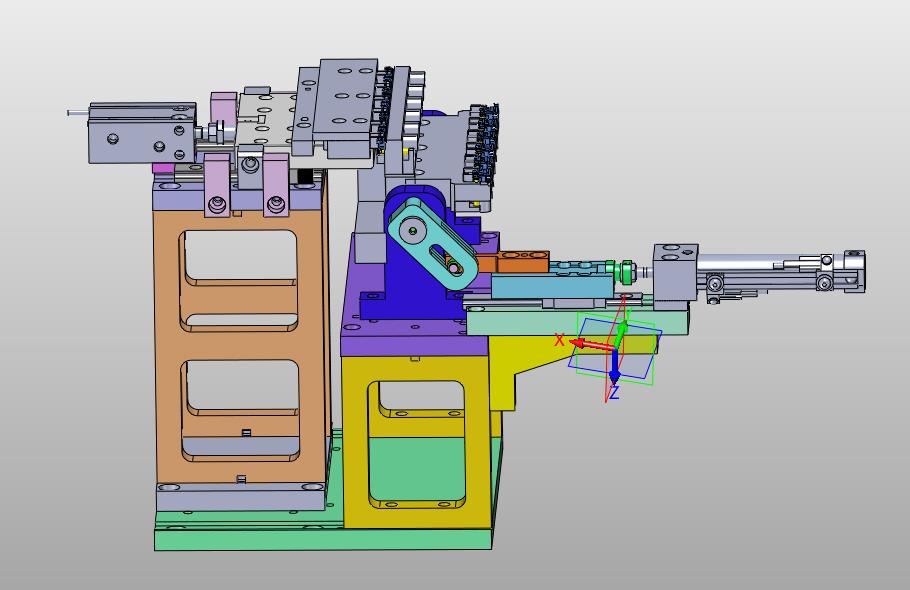The image size is (910, 590).
Task: Click the blue Z label of the triad
Action: (614, 393)
